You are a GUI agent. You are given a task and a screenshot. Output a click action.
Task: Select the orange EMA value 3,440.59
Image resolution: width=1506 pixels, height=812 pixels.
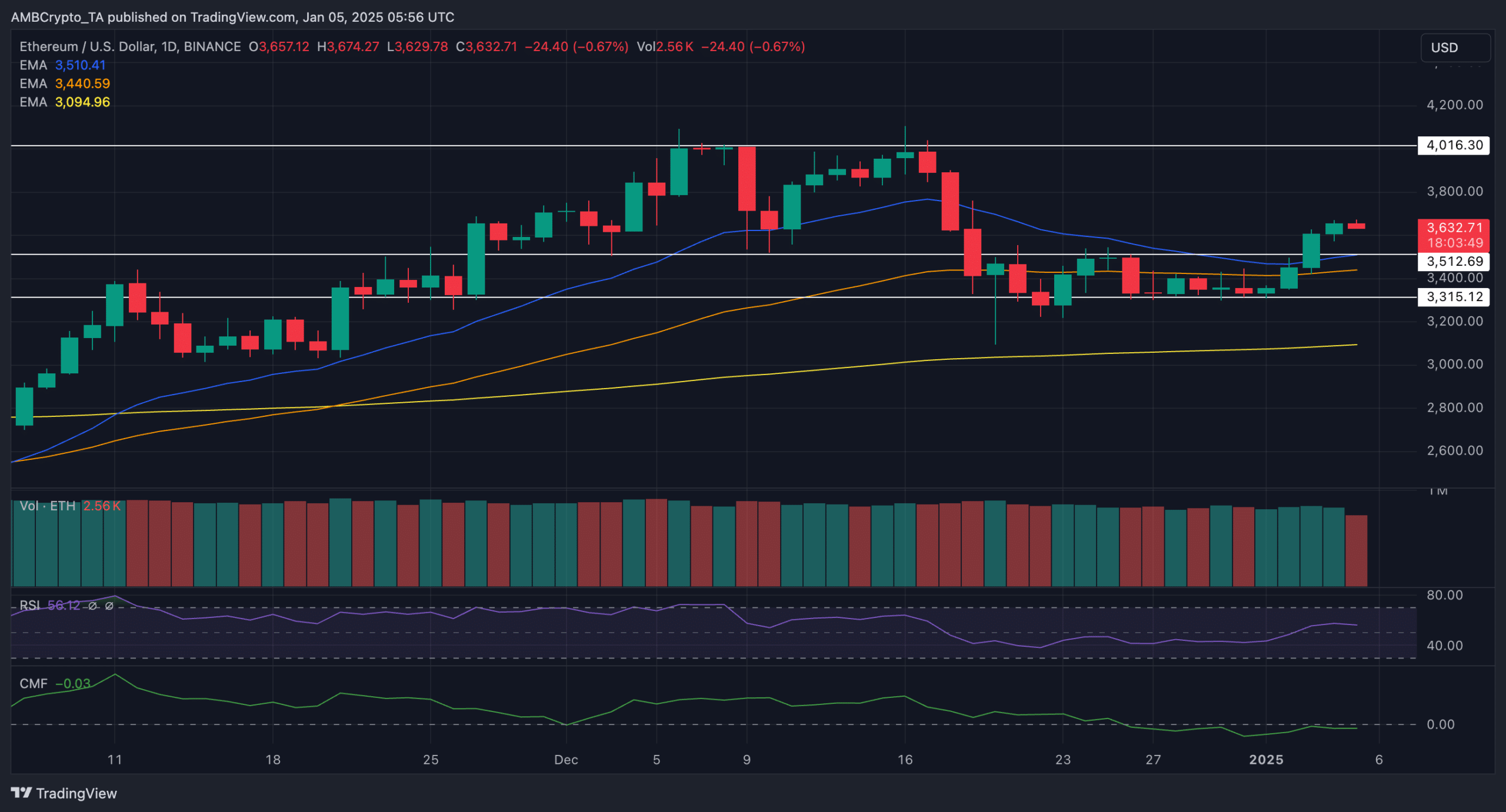coord(82,83)
